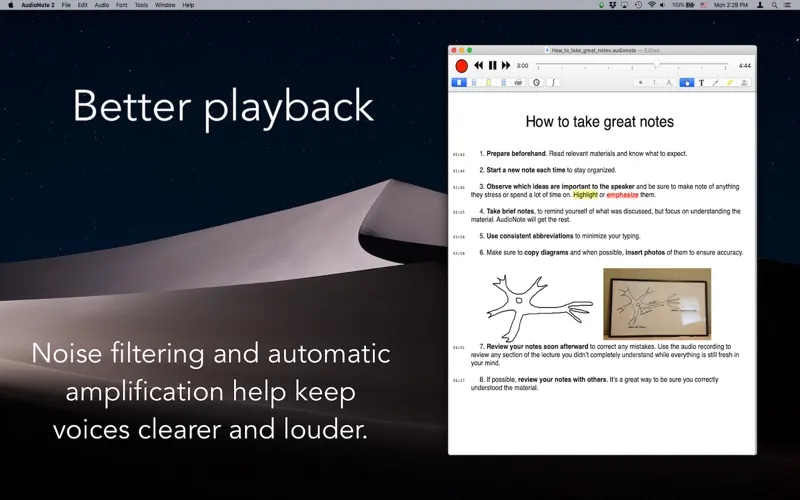The width and height of the screenshot is (800, 500).
Task: Click the bold text copy diagrams
Action: (546, 253)
